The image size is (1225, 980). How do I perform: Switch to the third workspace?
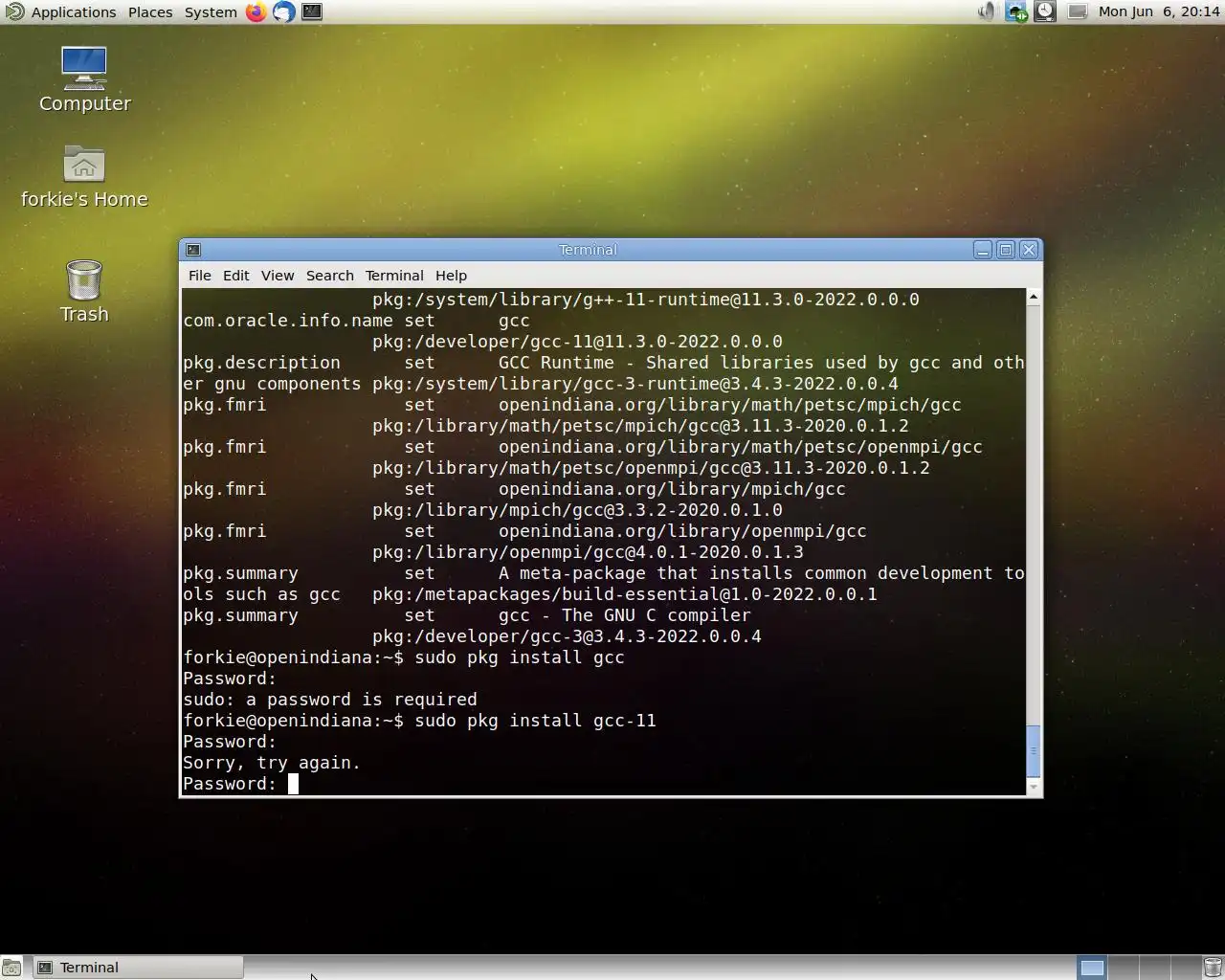point(1154,968)
